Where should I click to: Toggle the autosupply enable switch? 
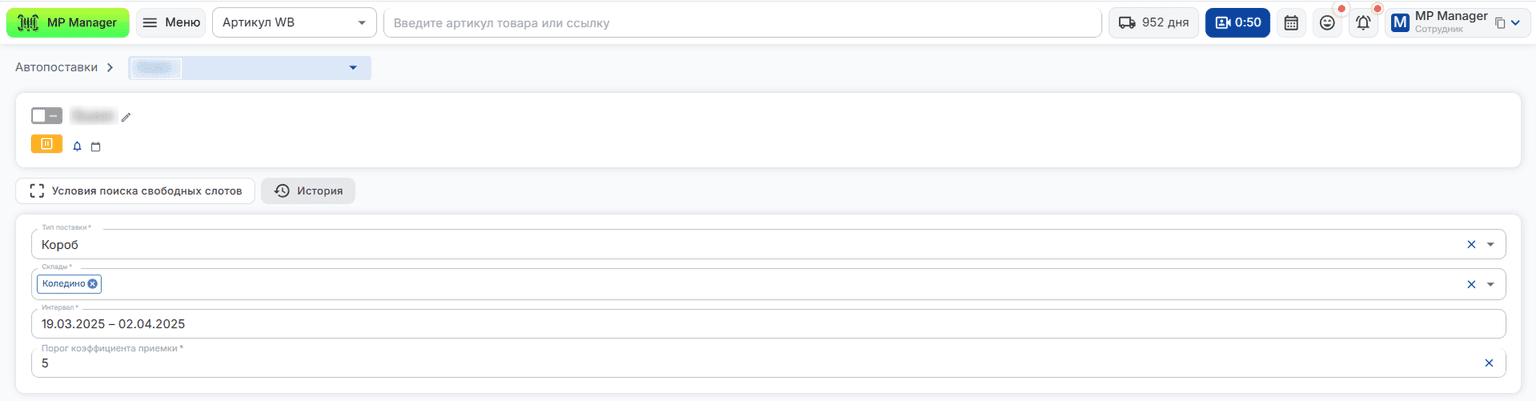(x=47, y=116)
